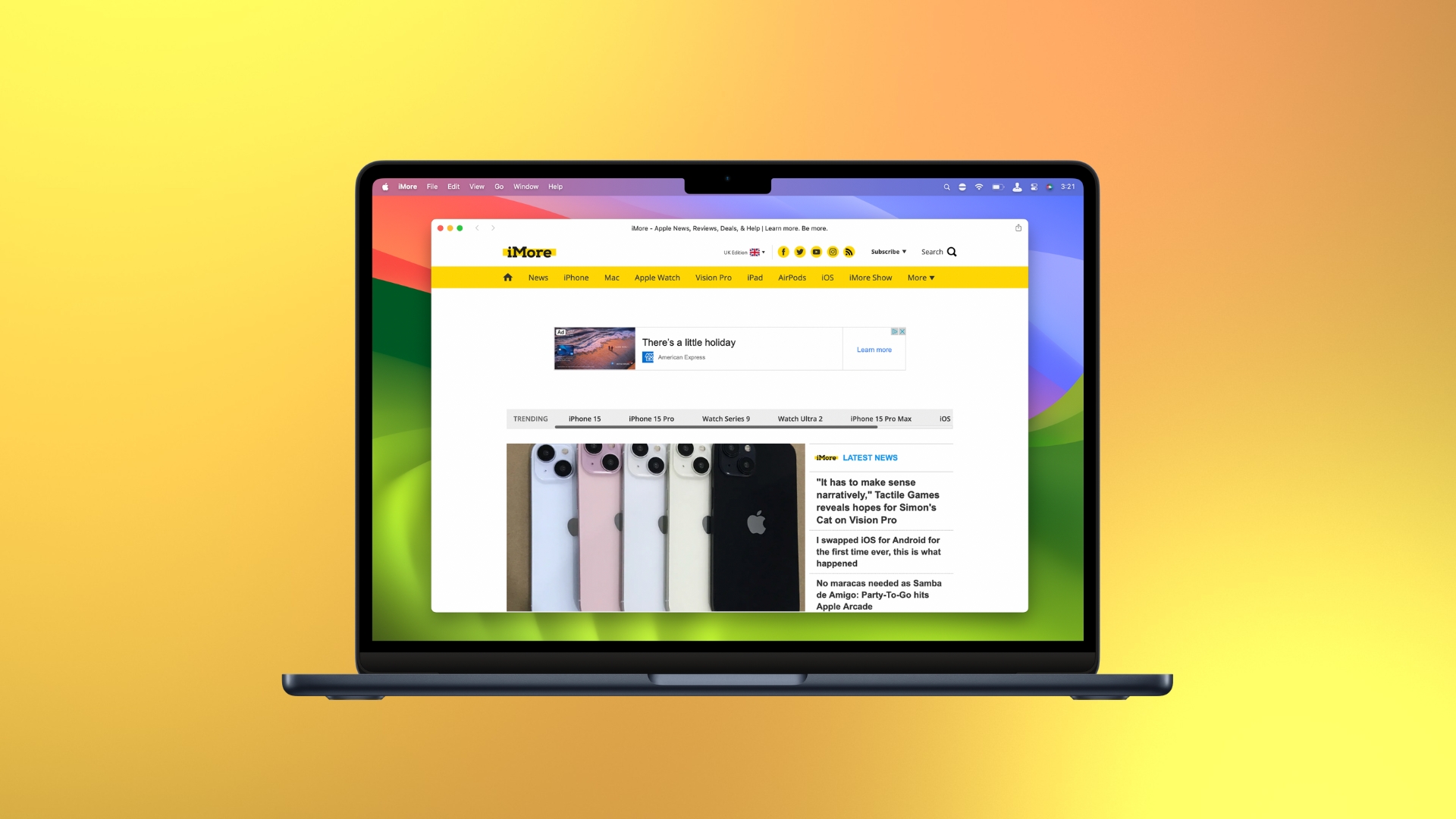Click the RSS feed icon
Image resolution: width=1456 pixels, height=819 pixels.
pyautogui.click(x=849, y=251)
